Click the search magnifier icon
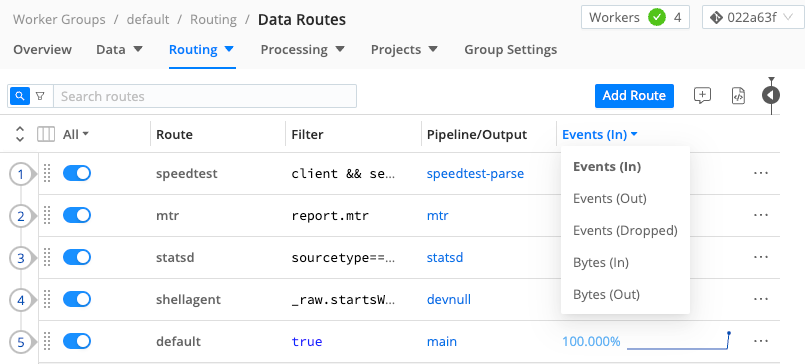805x364 pixels. click(x=20, y=96)
